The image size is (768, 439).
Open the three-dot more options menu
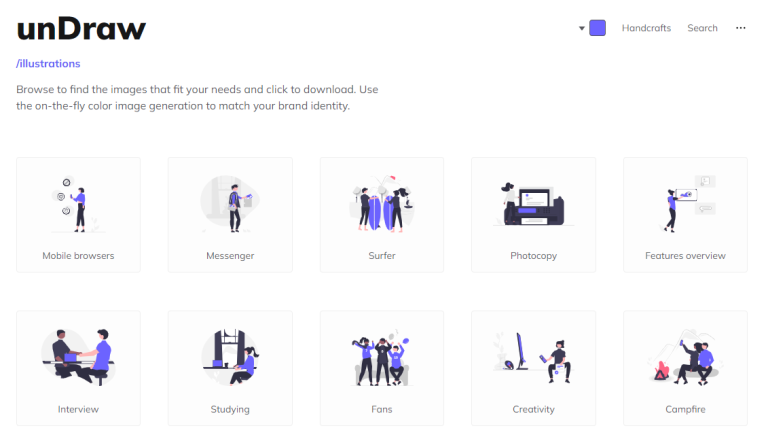click(741, 28)
